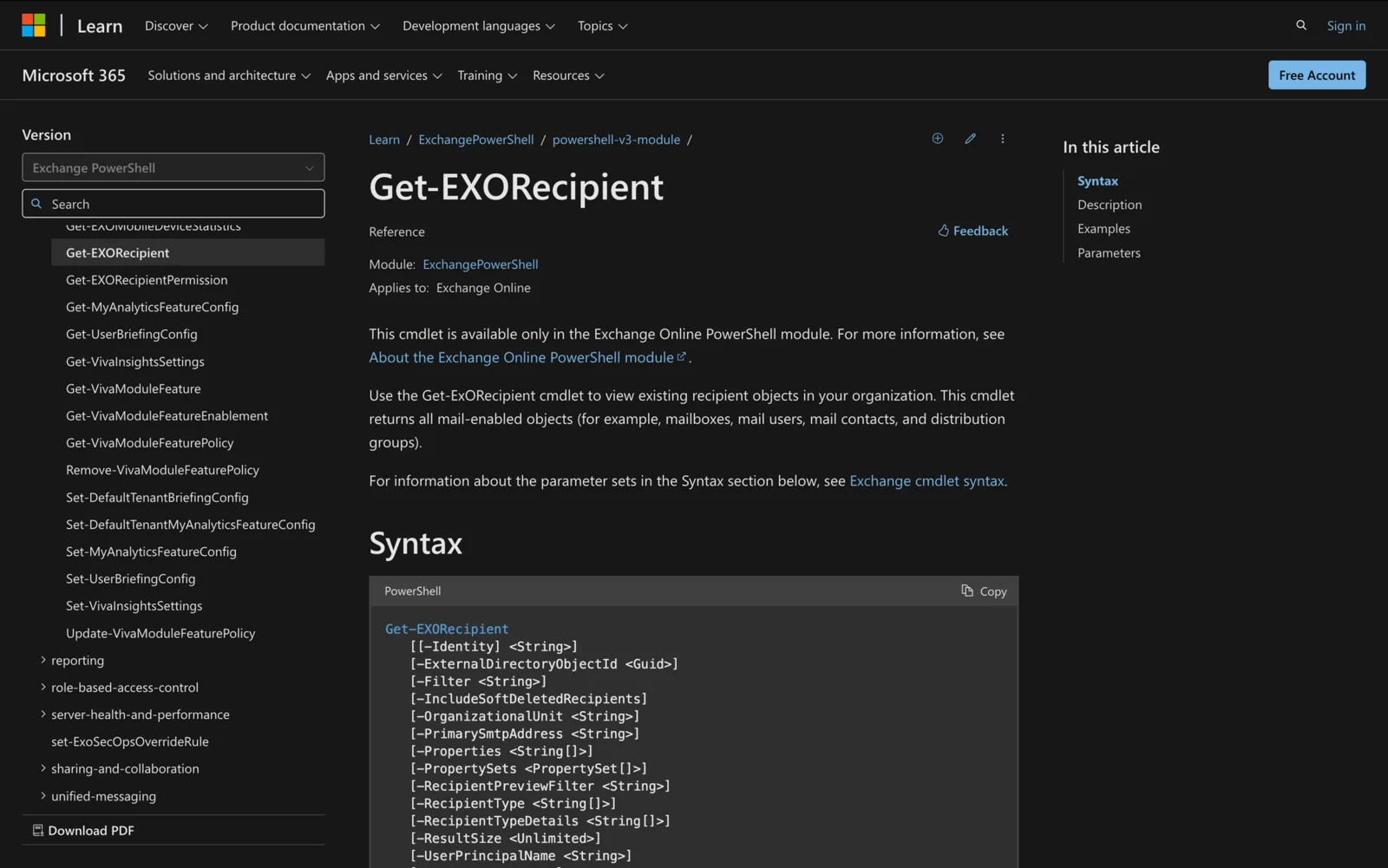Open Exchange cmdlet syntax link
This screenshot has height=868, width=1388.
pyautogui.click(x=926, y=480)
